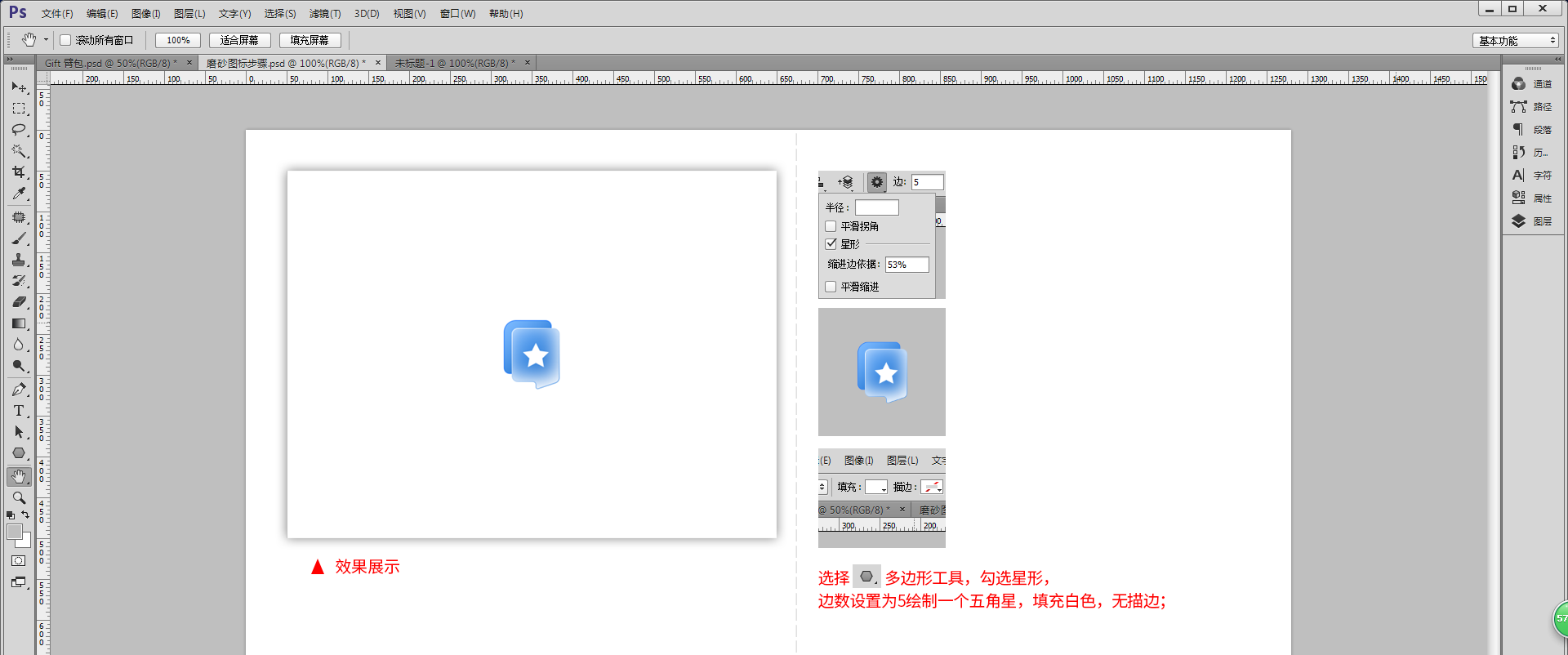Select the Clone Stamp tool
Viewport: 1568px width, 655px height.
pyautogui.click(x=19, y=260)
